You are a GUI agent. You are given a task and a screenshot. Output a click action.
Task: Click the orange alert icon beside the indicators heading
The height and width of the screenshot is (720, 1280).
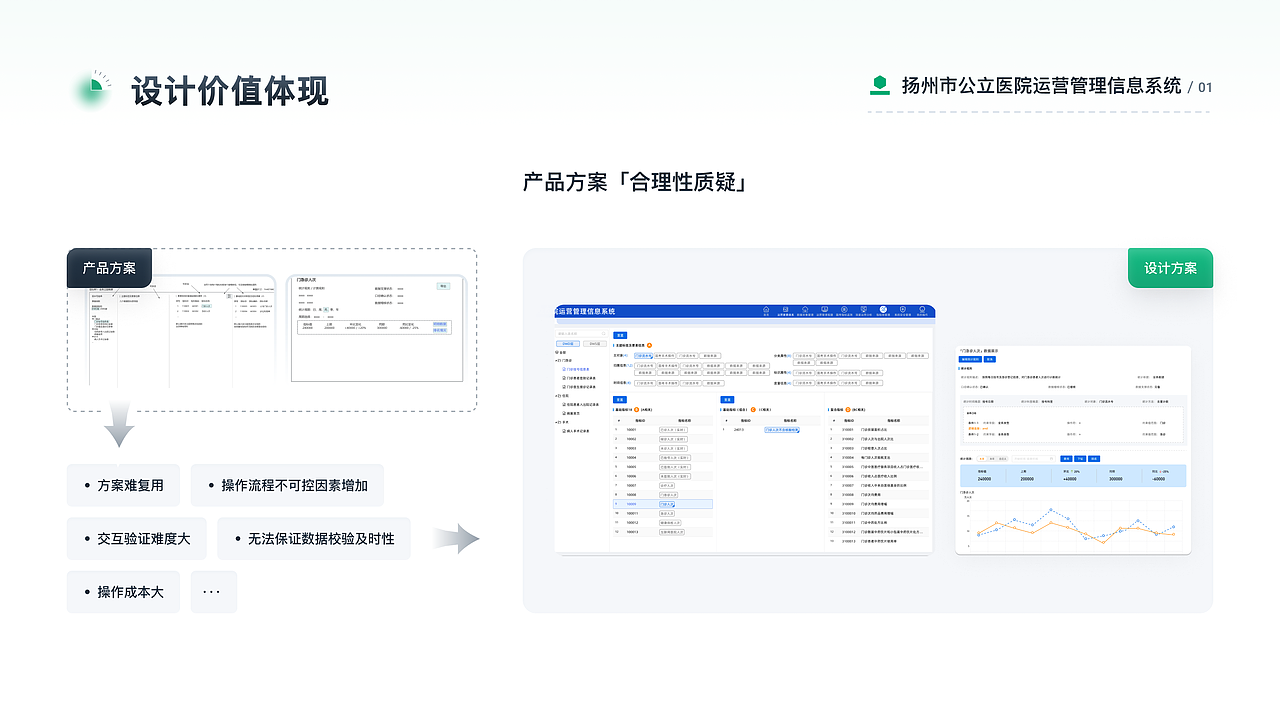[649, 345]
